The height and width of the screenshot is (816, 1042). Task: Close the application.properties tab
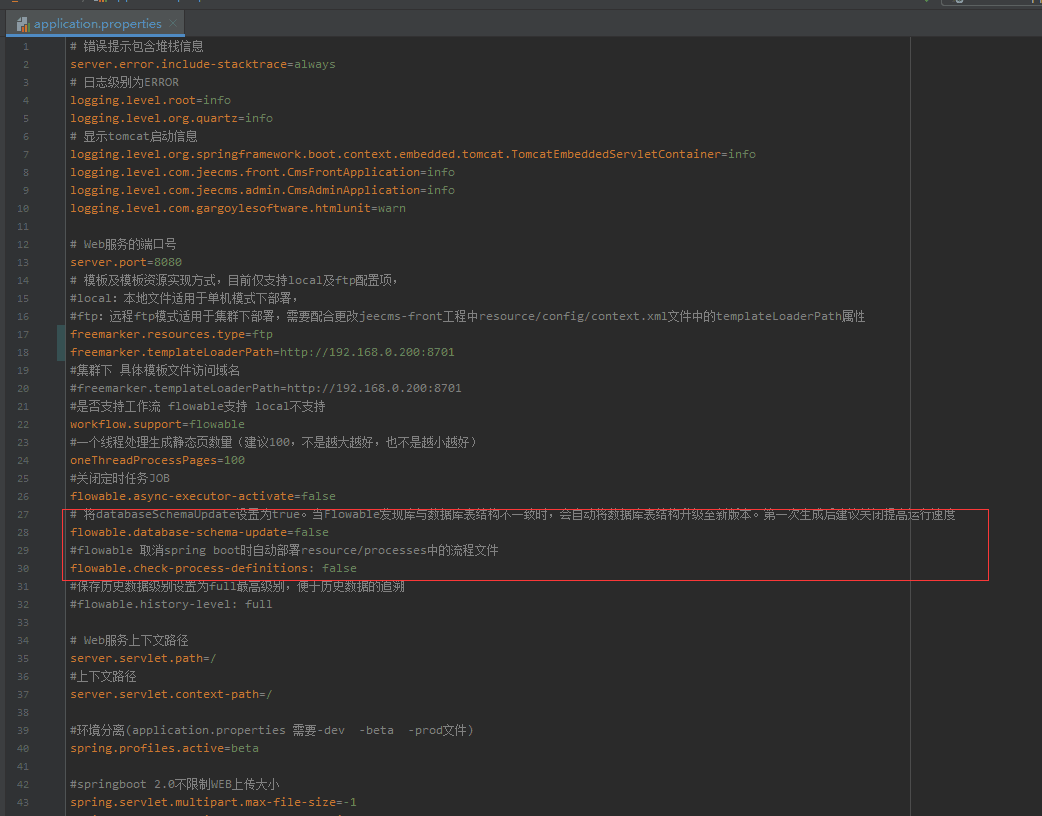[173, 23]
